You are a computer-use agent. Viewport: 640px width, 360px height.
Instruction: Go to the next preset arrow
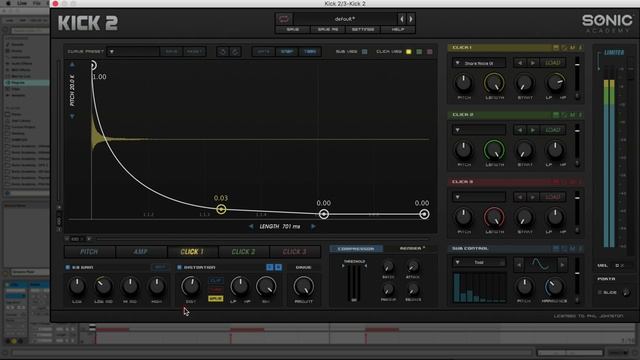click(x=411, y=19)
